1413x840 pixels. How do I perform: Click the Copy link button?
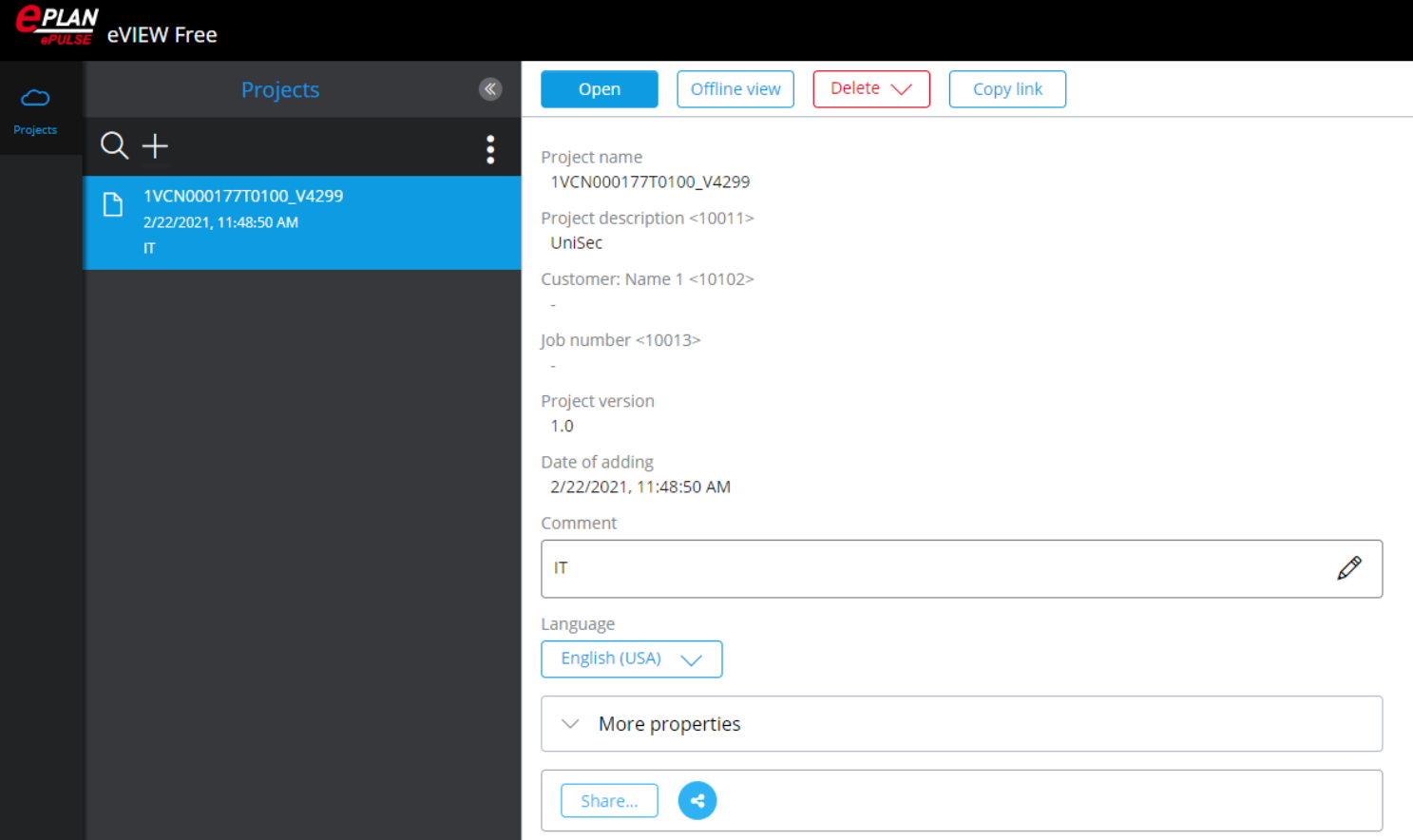(x=1007, y=89)
